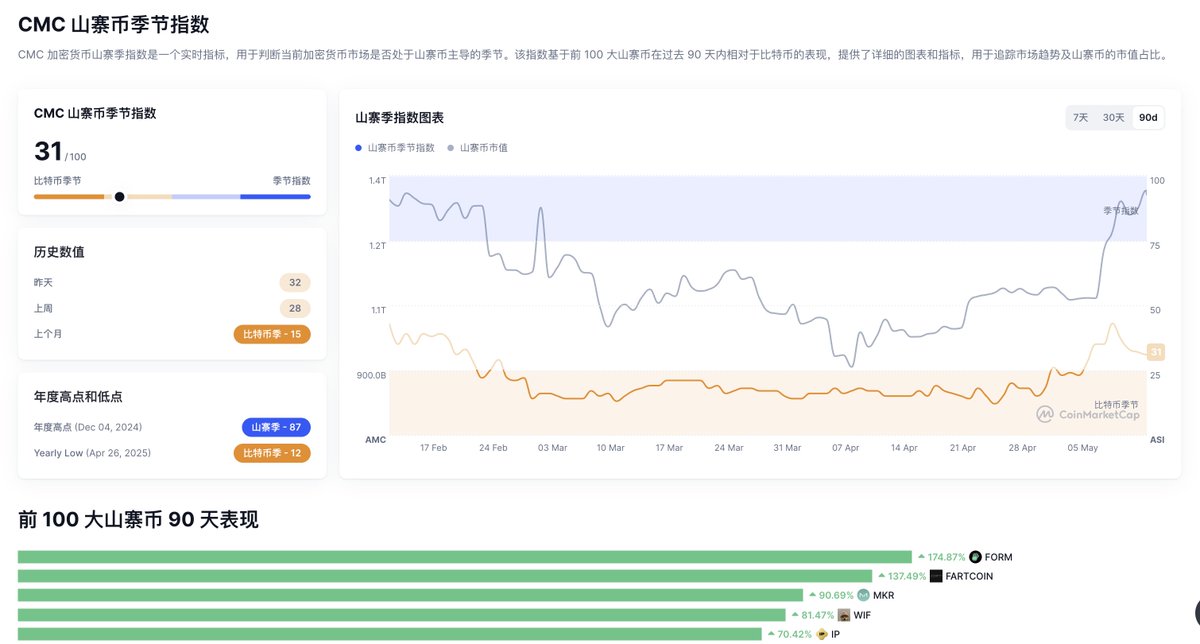1200x644 pixels.
Task: Click the 比特币季 - 12 yearly low badge
Action: [272, 453]
